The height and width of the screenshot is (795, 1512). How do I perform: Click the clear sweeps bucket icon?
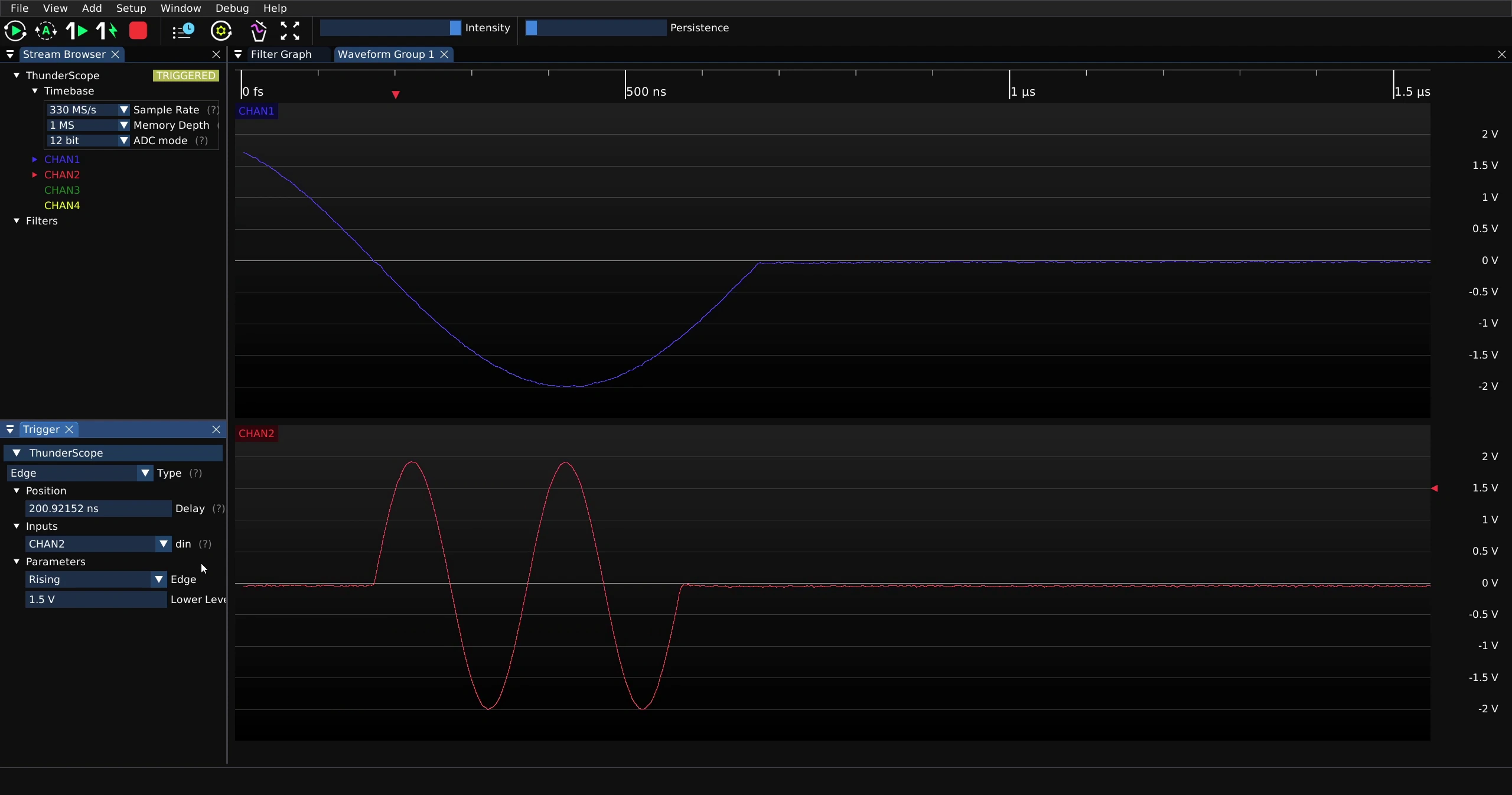(x=259, y=31)
